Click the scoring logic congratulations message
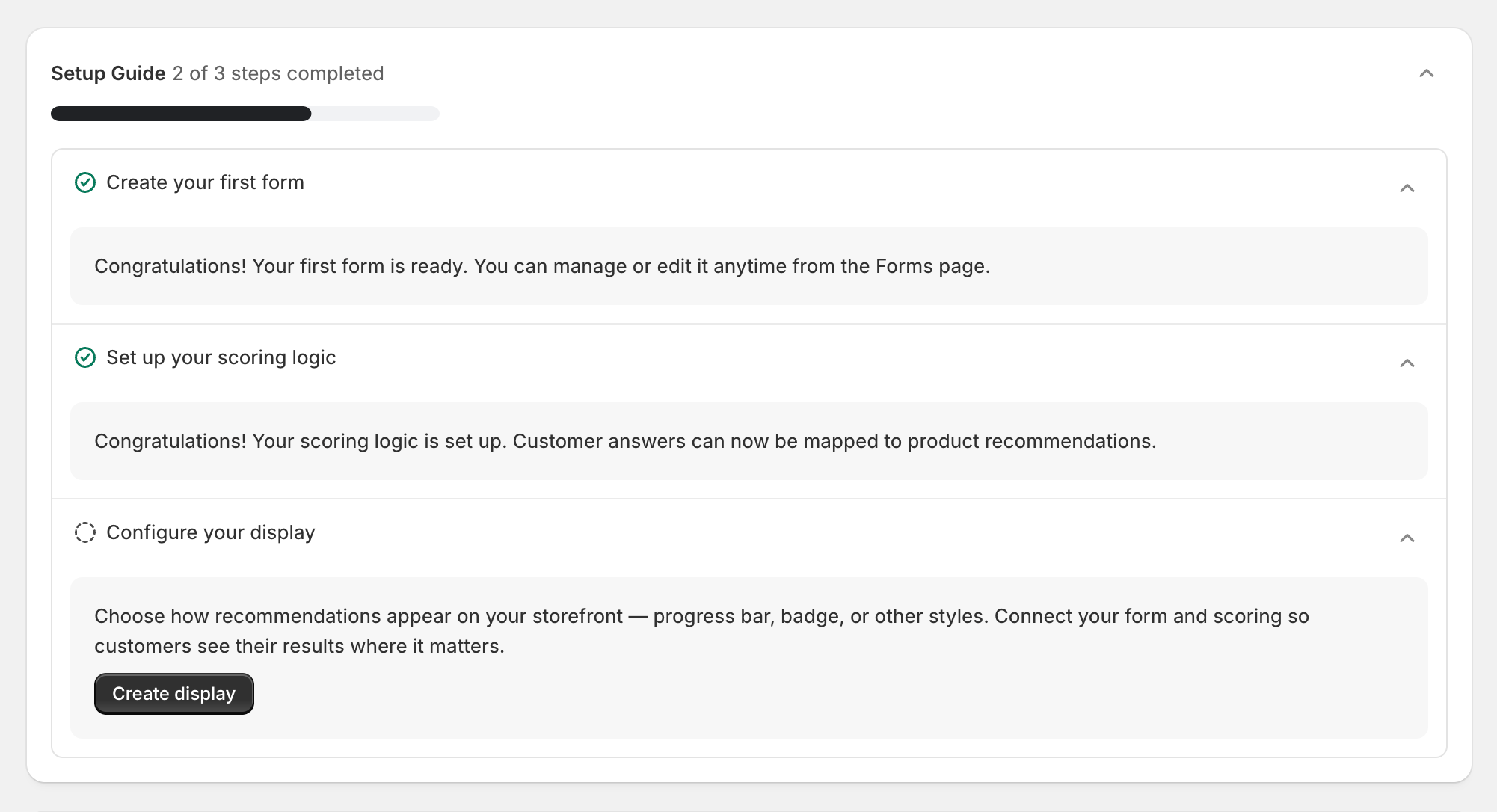 pos(625,441)
